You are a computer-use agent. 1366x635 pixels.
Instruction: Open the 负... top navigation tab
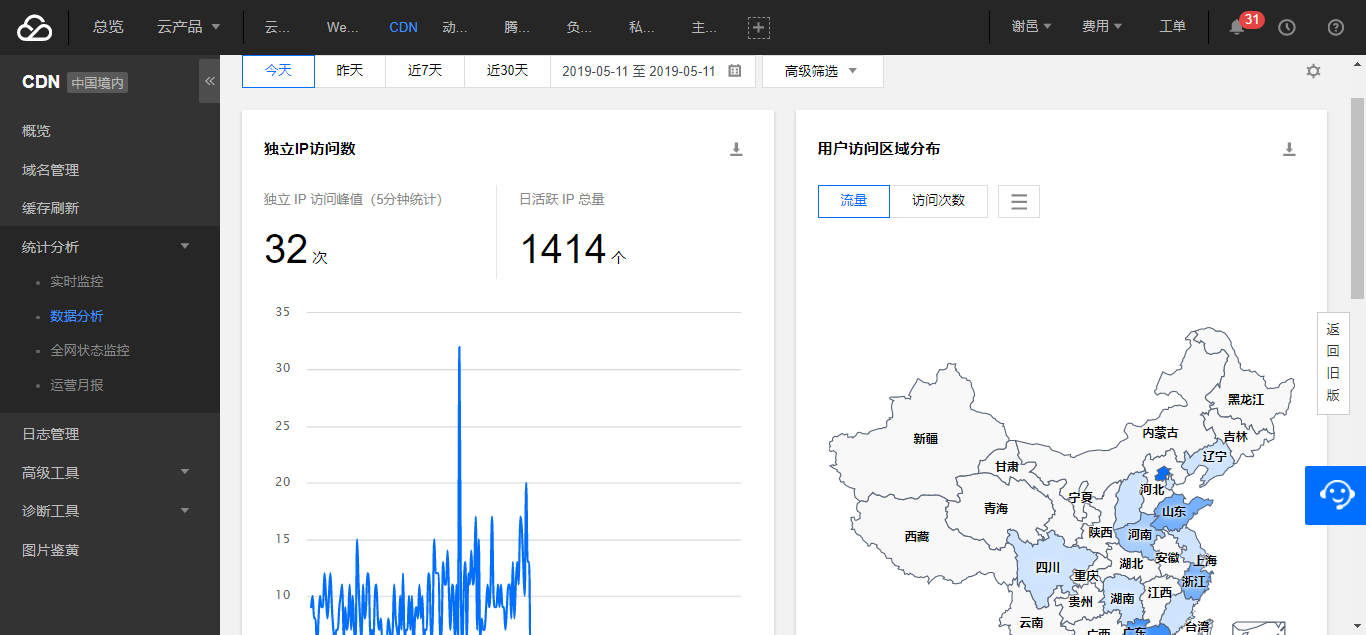579,27
